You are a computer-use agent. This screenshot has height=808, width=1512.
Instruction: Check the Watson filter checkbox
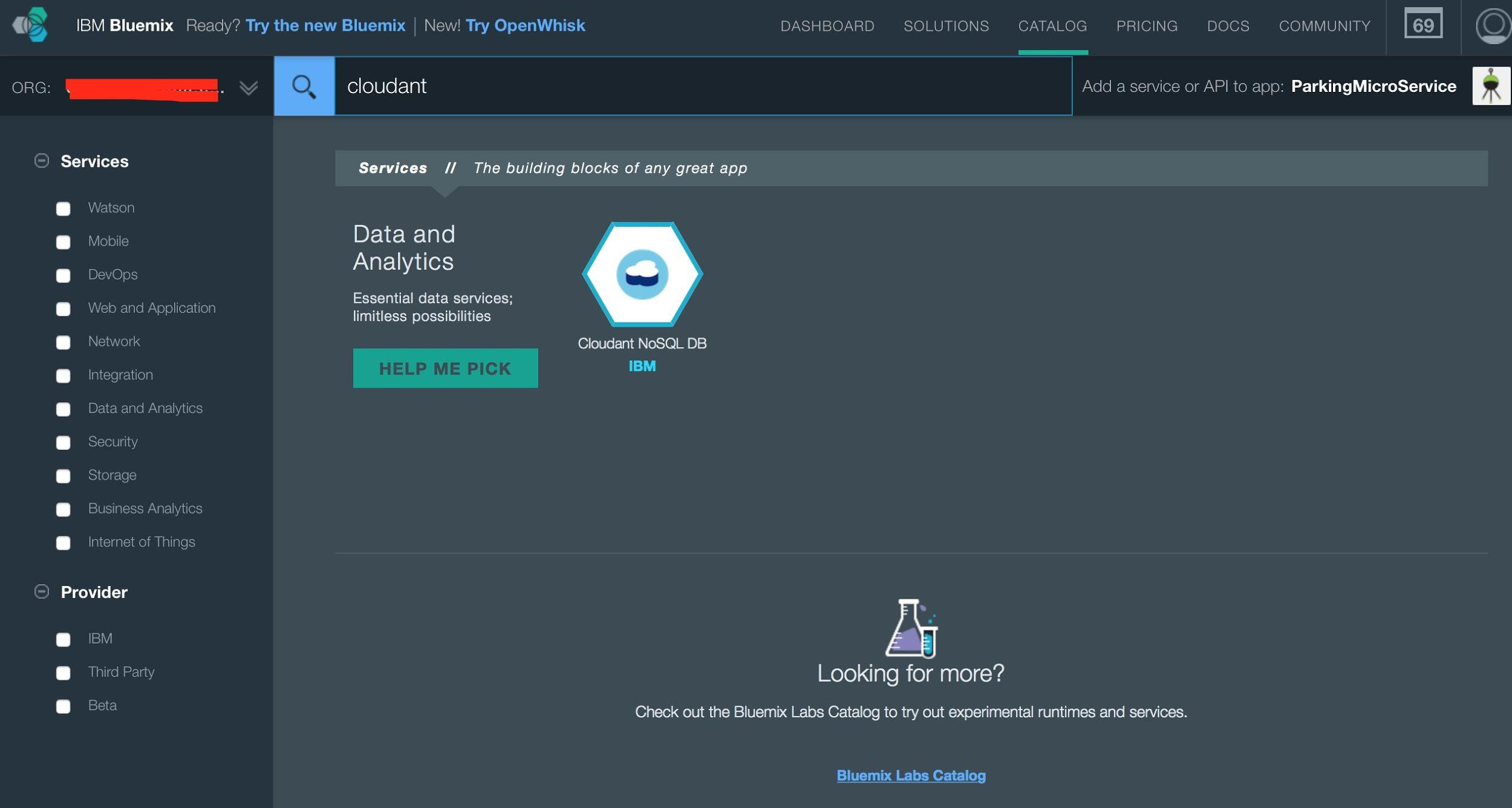pyautogui.click(x=63, y=209)
